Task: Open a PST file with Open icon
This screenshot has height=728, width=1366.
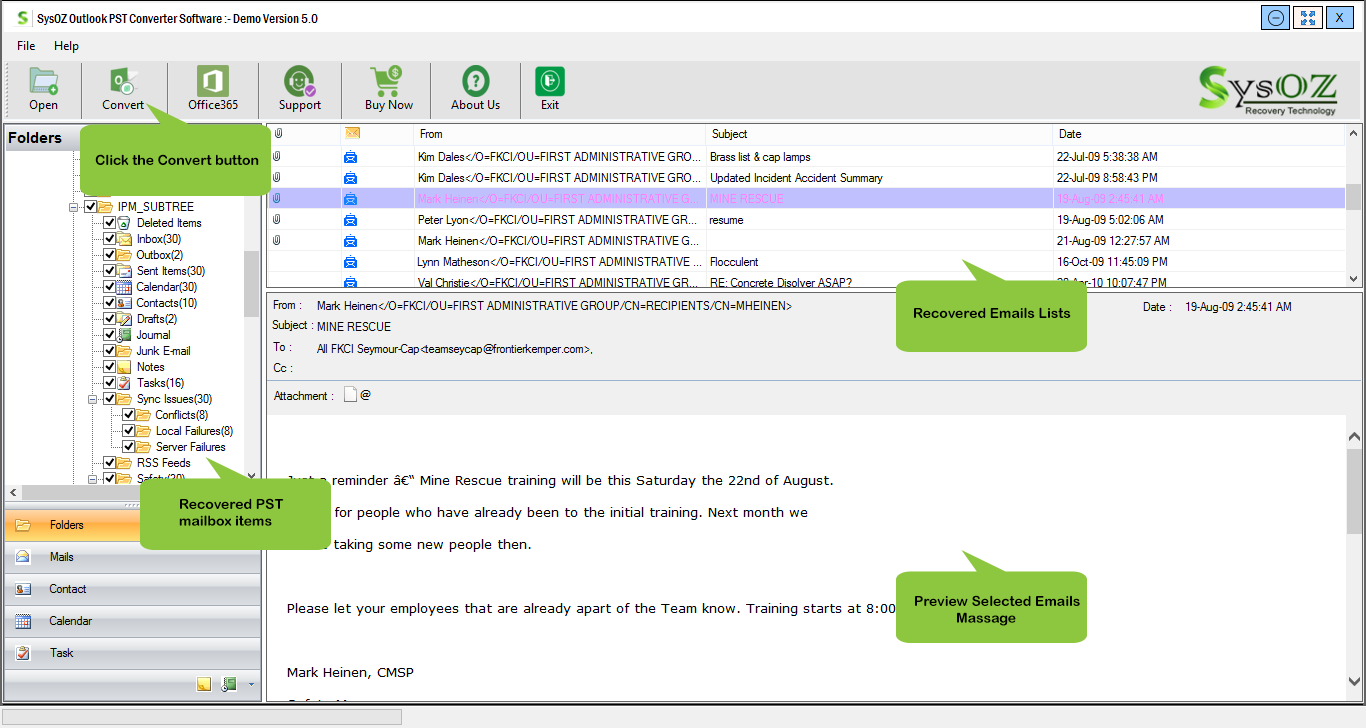Action: point(43,89)
